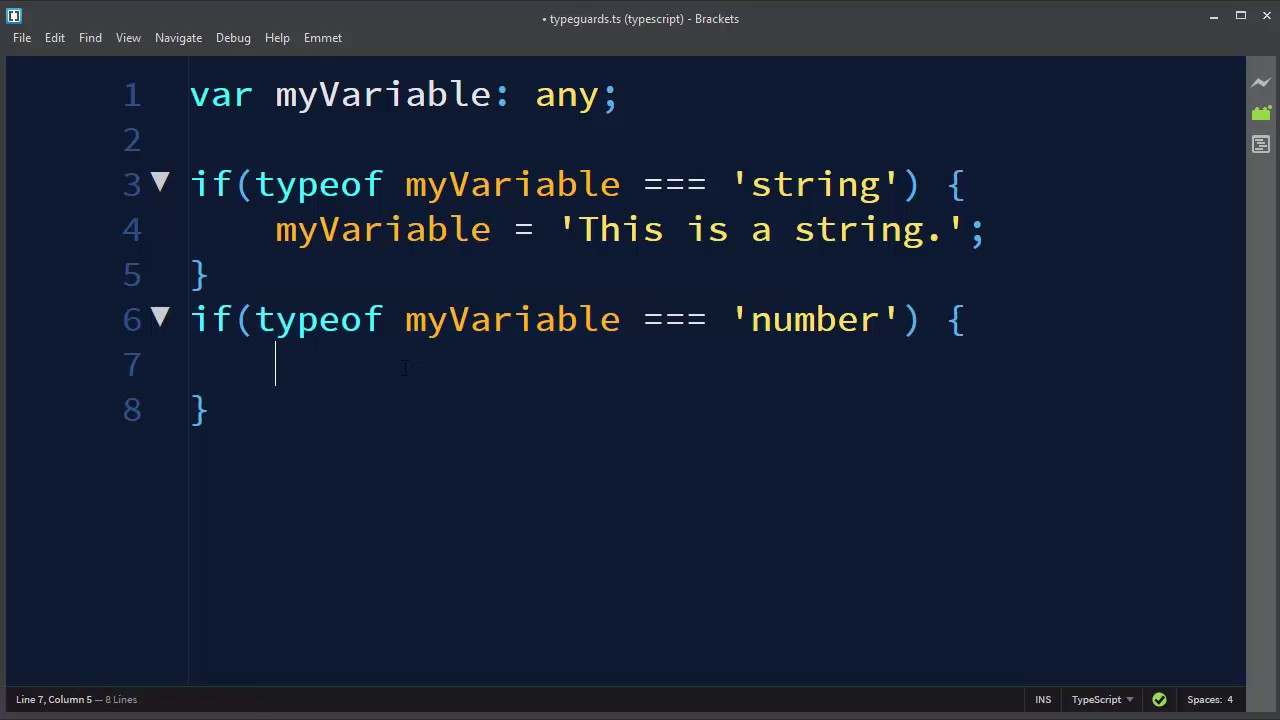Viewport: 1280px width, 720px height.
Task: Click line number 1 in the gutter
Action: tap(132, 95)
